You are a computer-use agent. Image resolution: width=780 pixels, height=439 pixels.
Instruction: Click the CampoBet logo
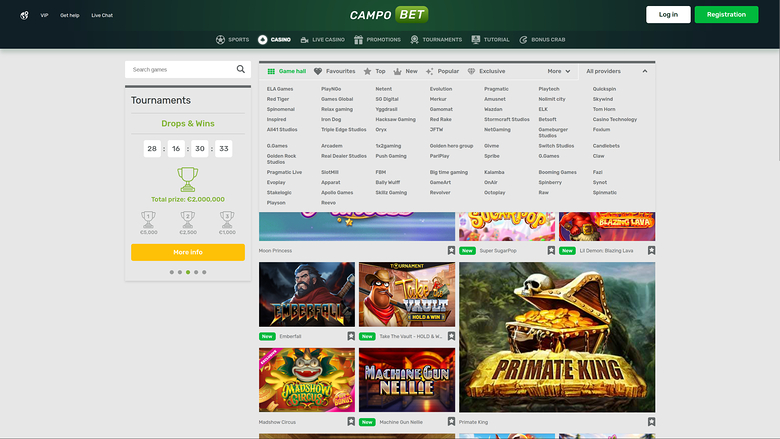click(x=389, y=14)
